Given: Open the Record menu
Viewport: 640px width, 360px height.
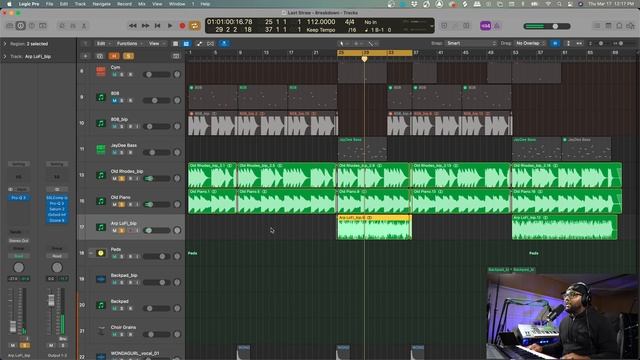Looking at the screenshot, I should click(124, 4).
